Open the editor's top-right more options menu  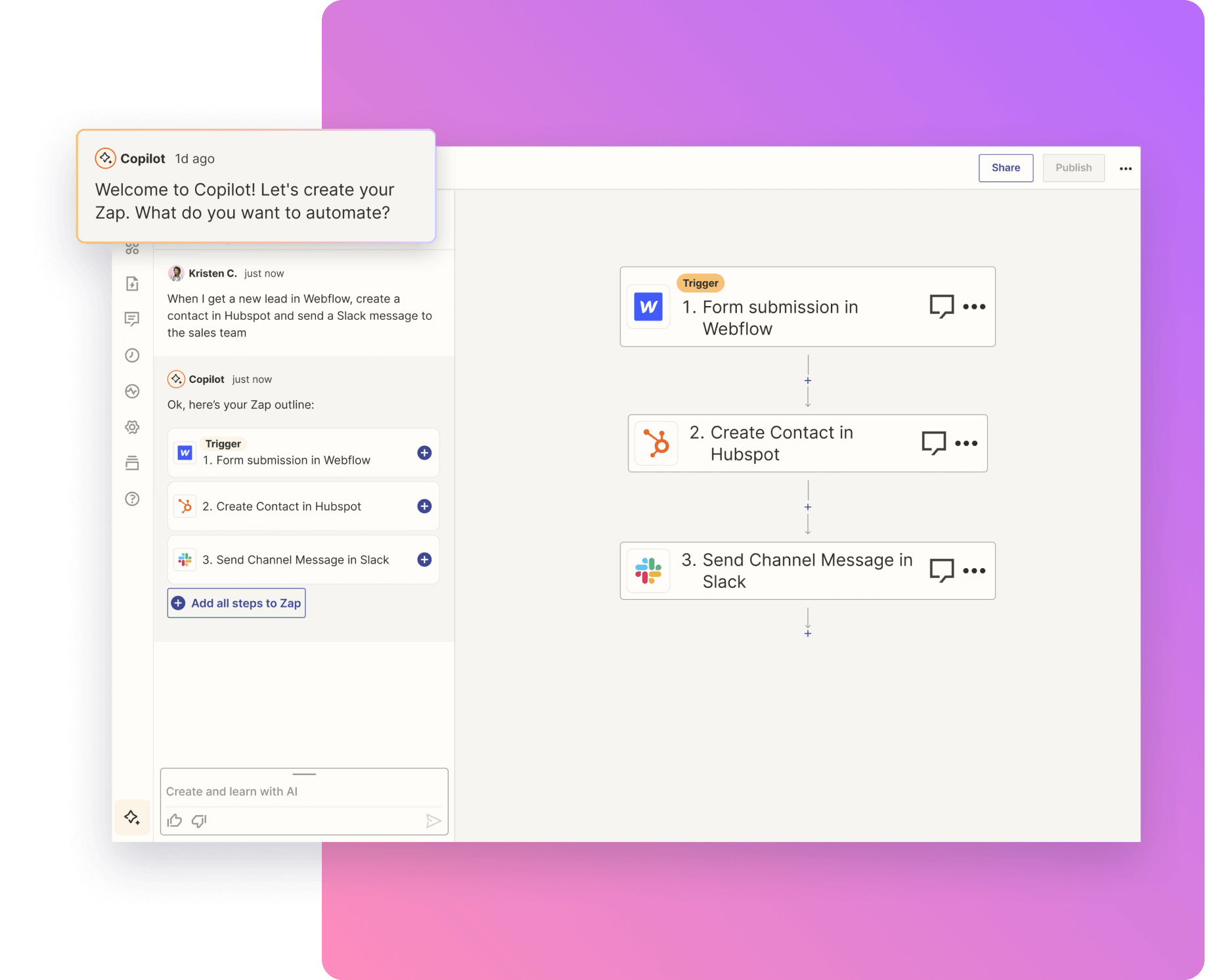(1126, 169)
